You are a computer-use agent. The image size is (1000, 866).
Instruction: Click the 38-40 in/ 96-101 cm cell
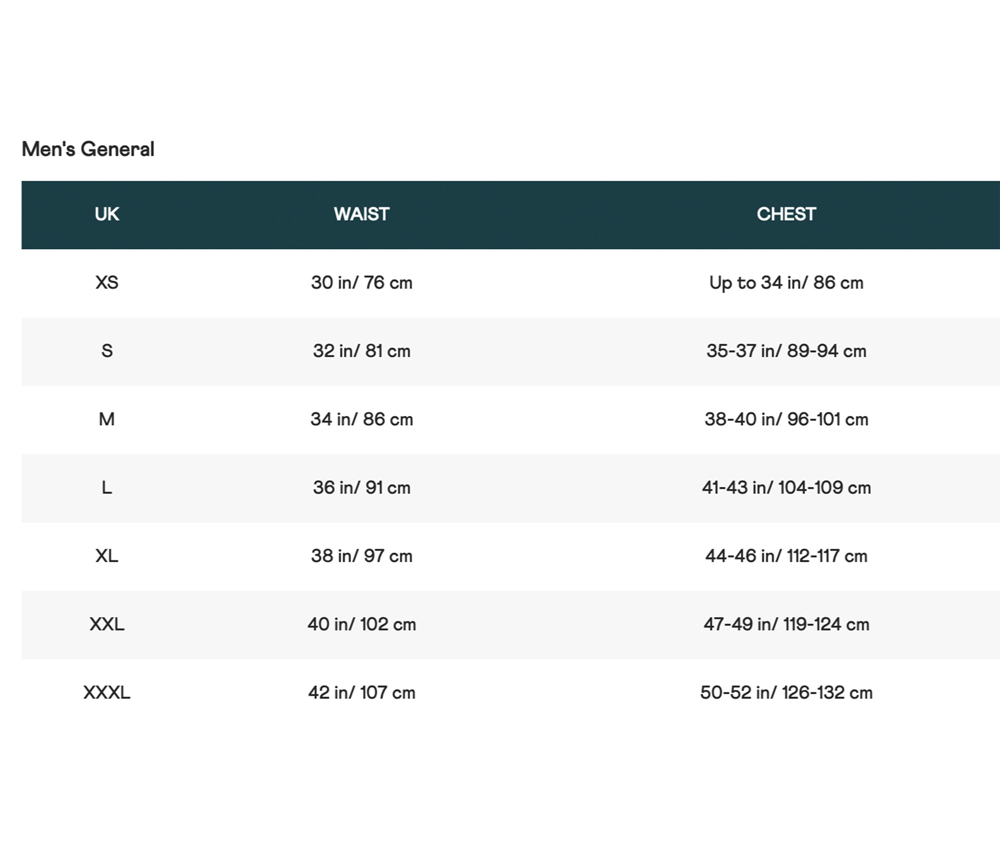click(x=786, y=419)
